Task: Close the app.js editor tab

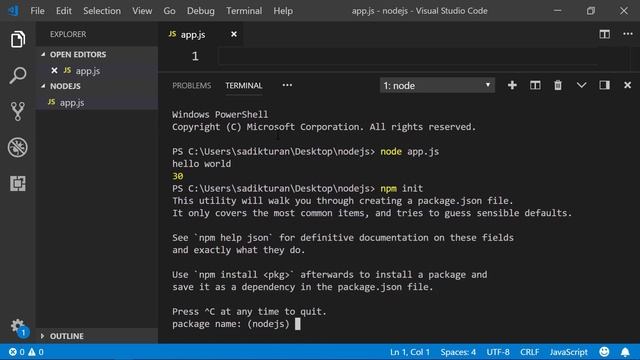Action: (233, 34)
